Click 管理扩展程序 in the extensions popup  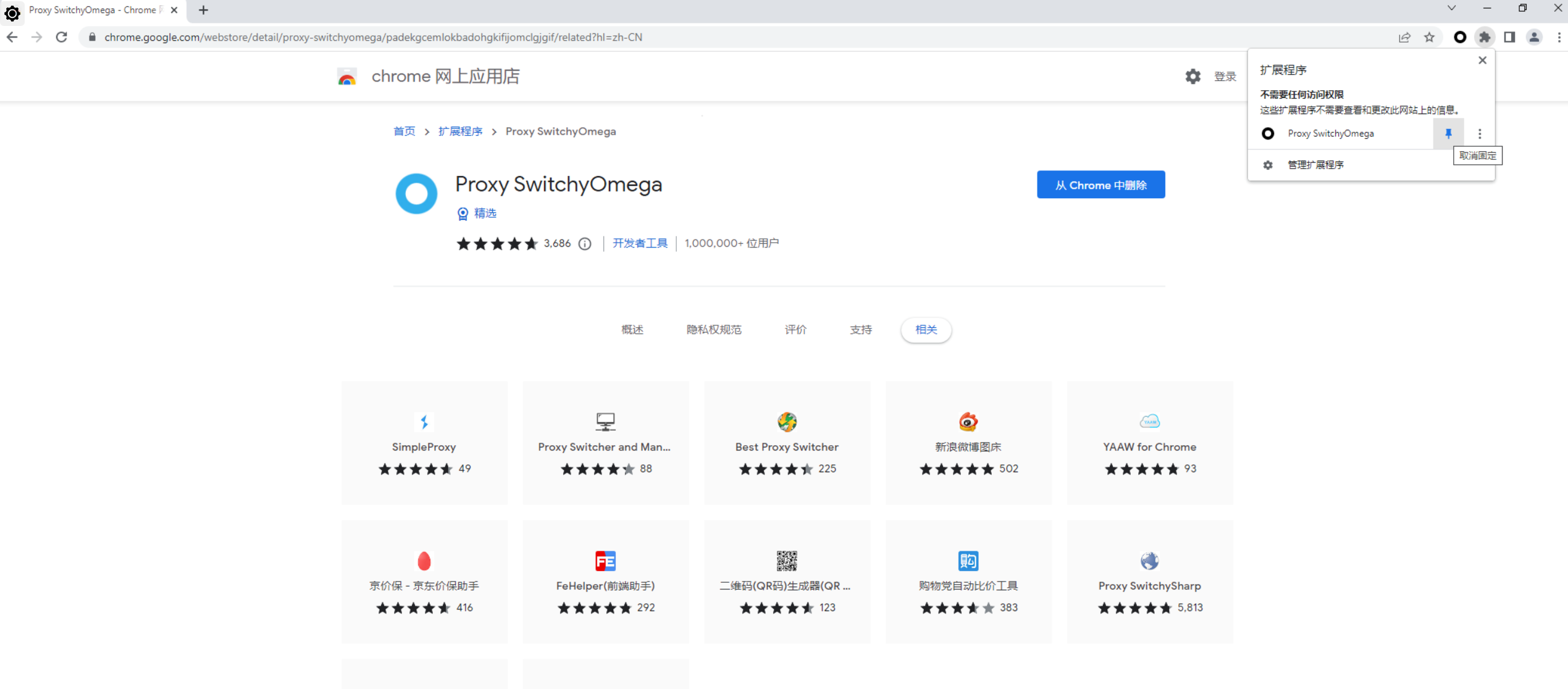(1315, 165)
